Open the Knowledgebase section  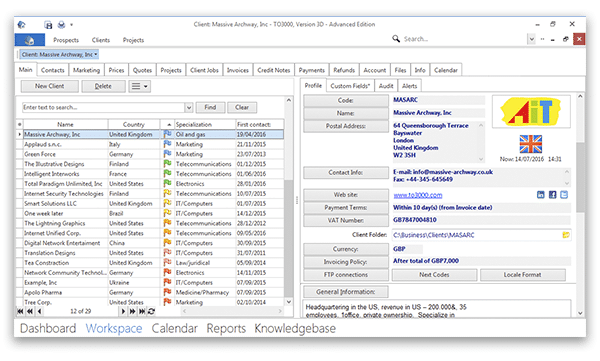click(295, 328)
